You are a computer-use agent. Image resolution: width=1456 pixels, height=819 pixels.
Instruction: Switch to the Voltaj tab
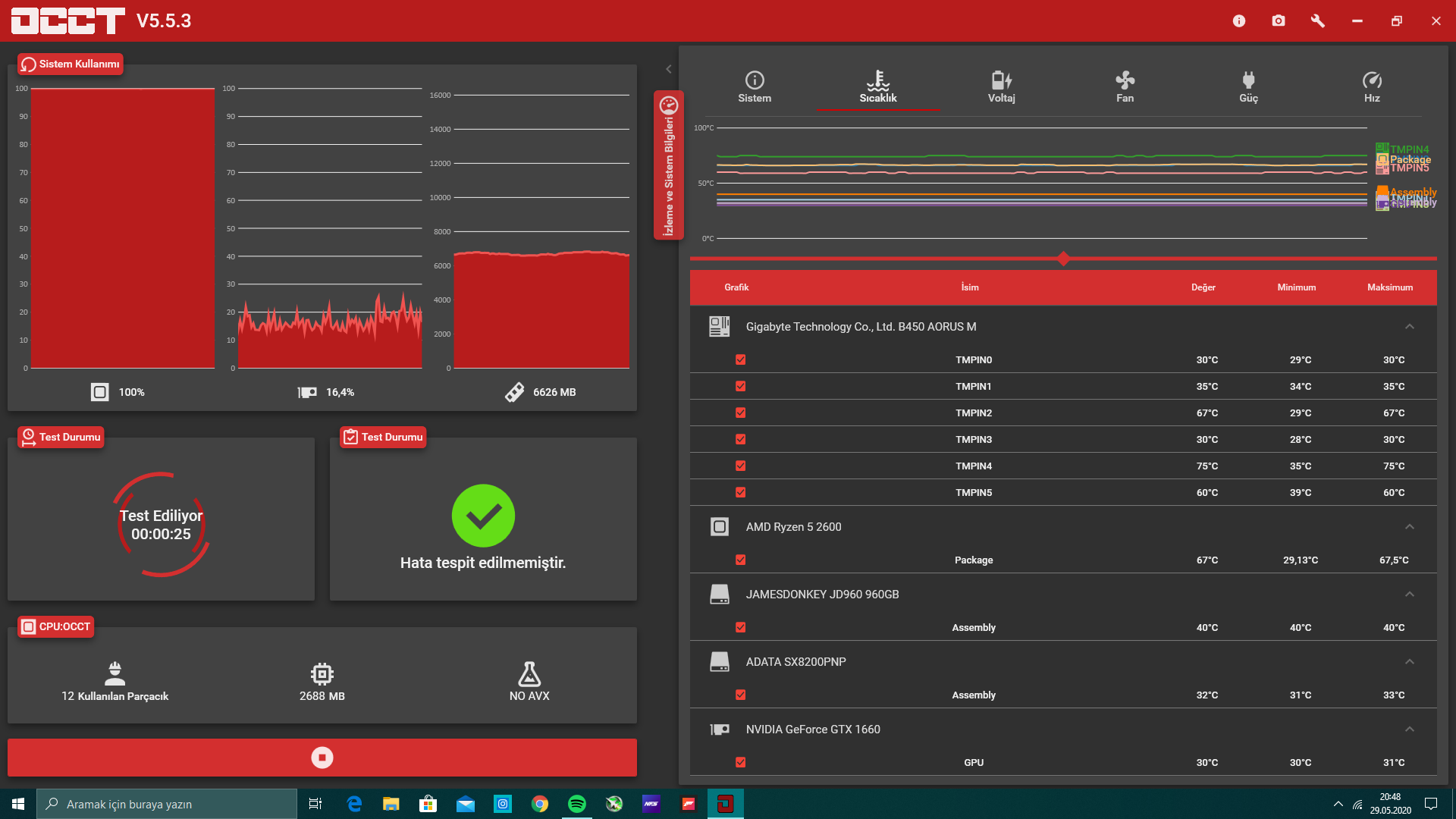[1002, 87]
